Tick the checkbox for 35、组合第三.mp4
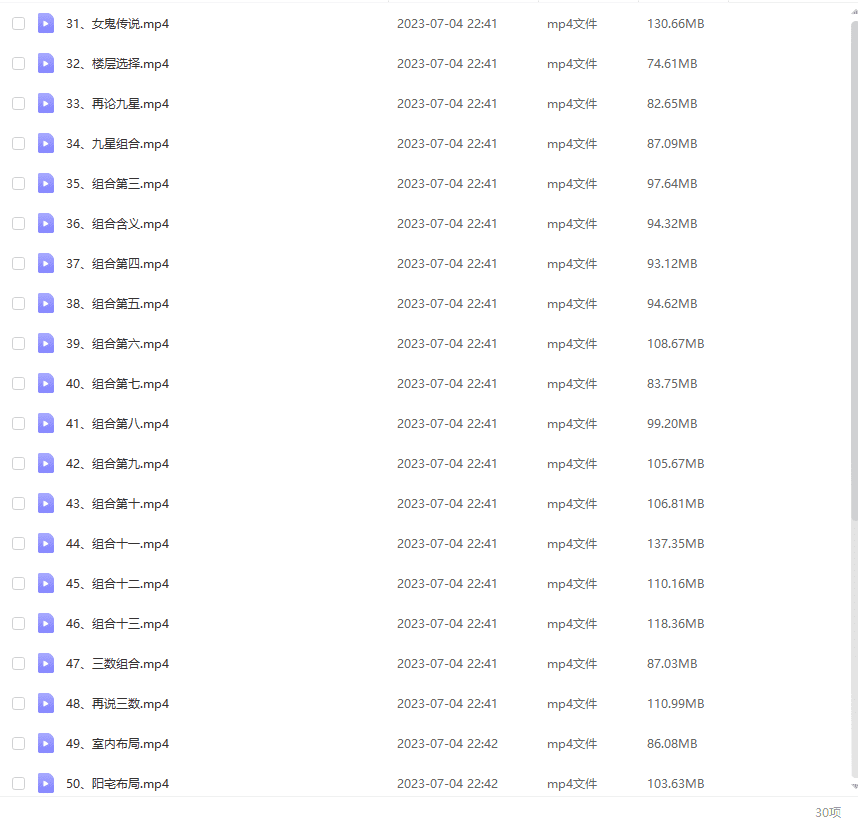The height and width of the screenshot is (820, 858). tap(18, 183)
